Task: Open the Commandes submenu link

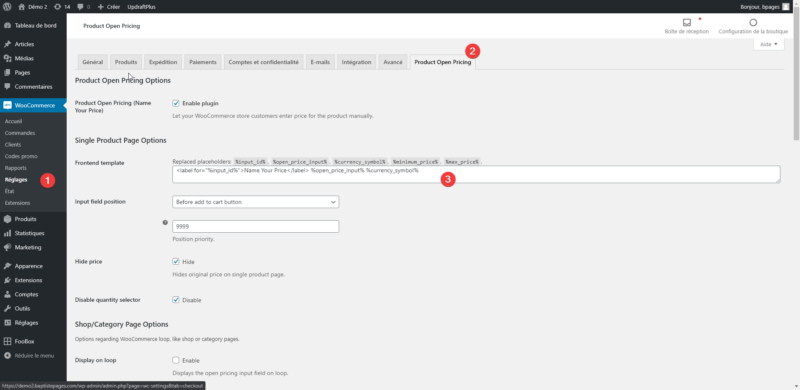Action: pyautogui.click(x=20, y=133)
